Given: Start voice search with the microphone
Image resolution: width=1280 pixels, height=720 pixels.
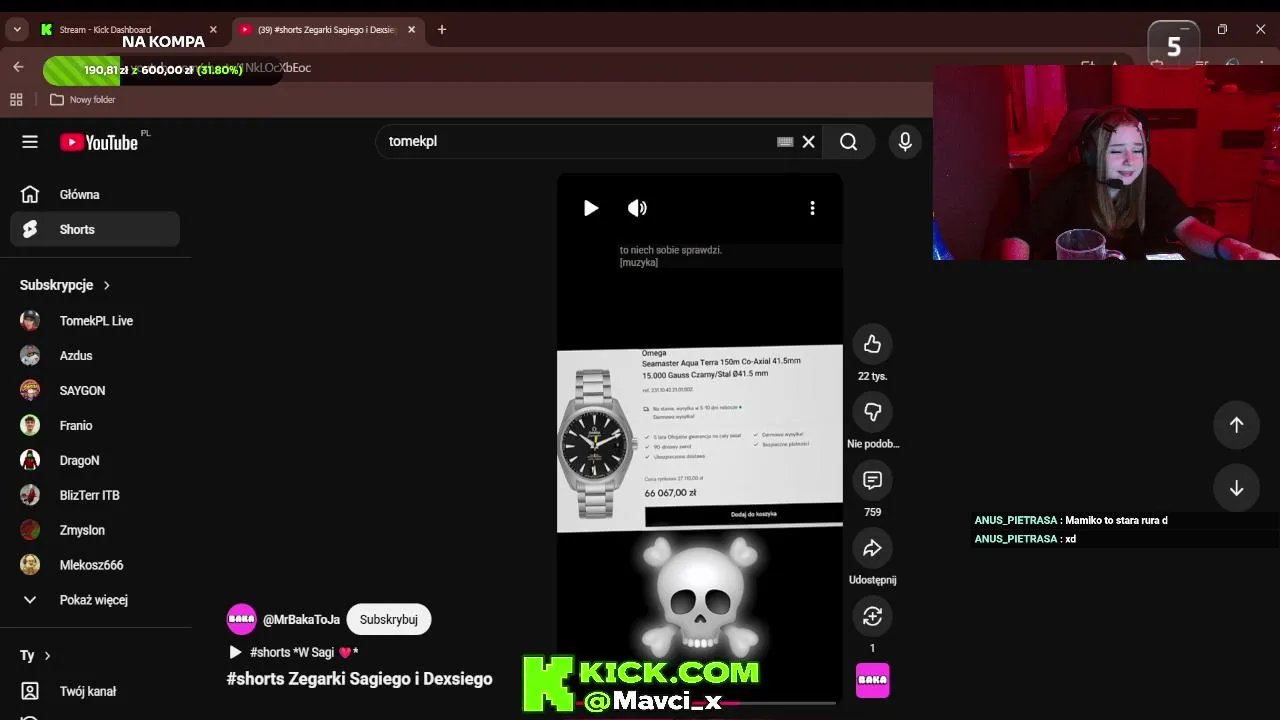Looking at the screenshot, I should [905, 142].
